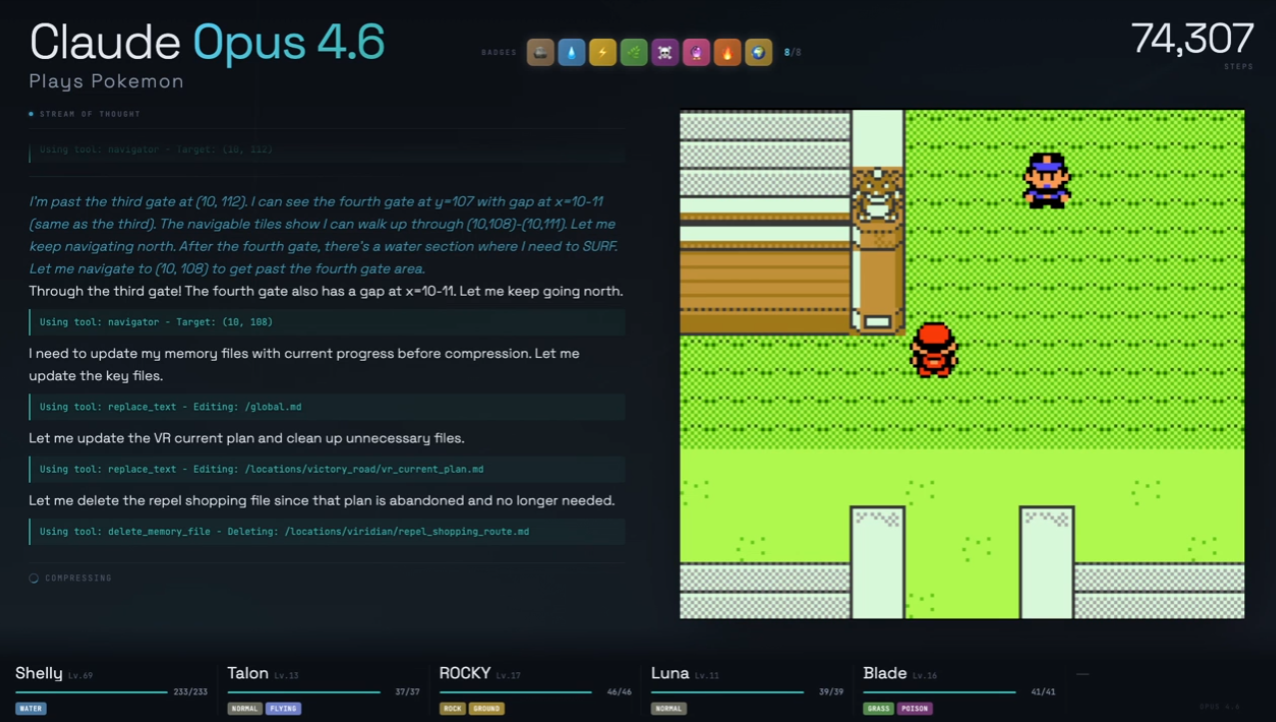Select the Shelly party member name
This screenshot has width=1276, height=722.
pyautogui.click(x=39, y=674)
